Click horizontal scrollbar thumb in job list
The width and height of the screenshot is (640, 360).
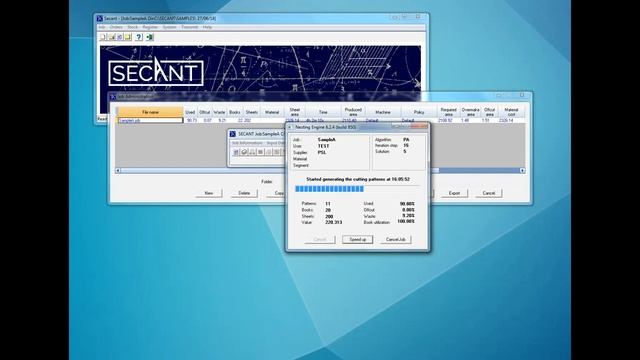(280, 170)
